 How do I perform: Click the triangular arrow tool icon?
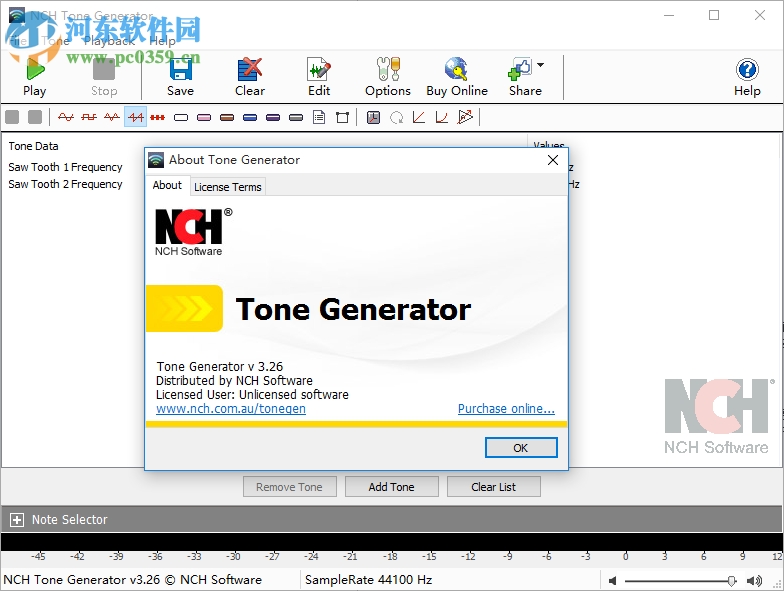(465, 118)
